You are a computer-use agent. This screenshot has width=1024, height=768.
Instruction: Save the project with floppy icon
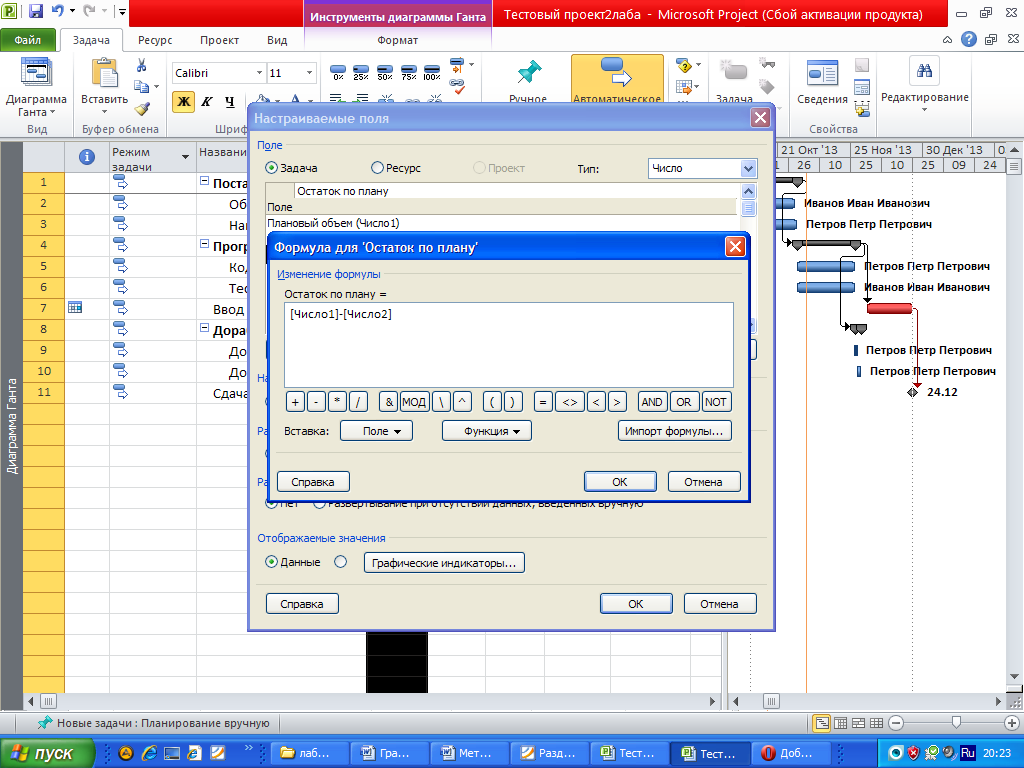click(36, 10)
